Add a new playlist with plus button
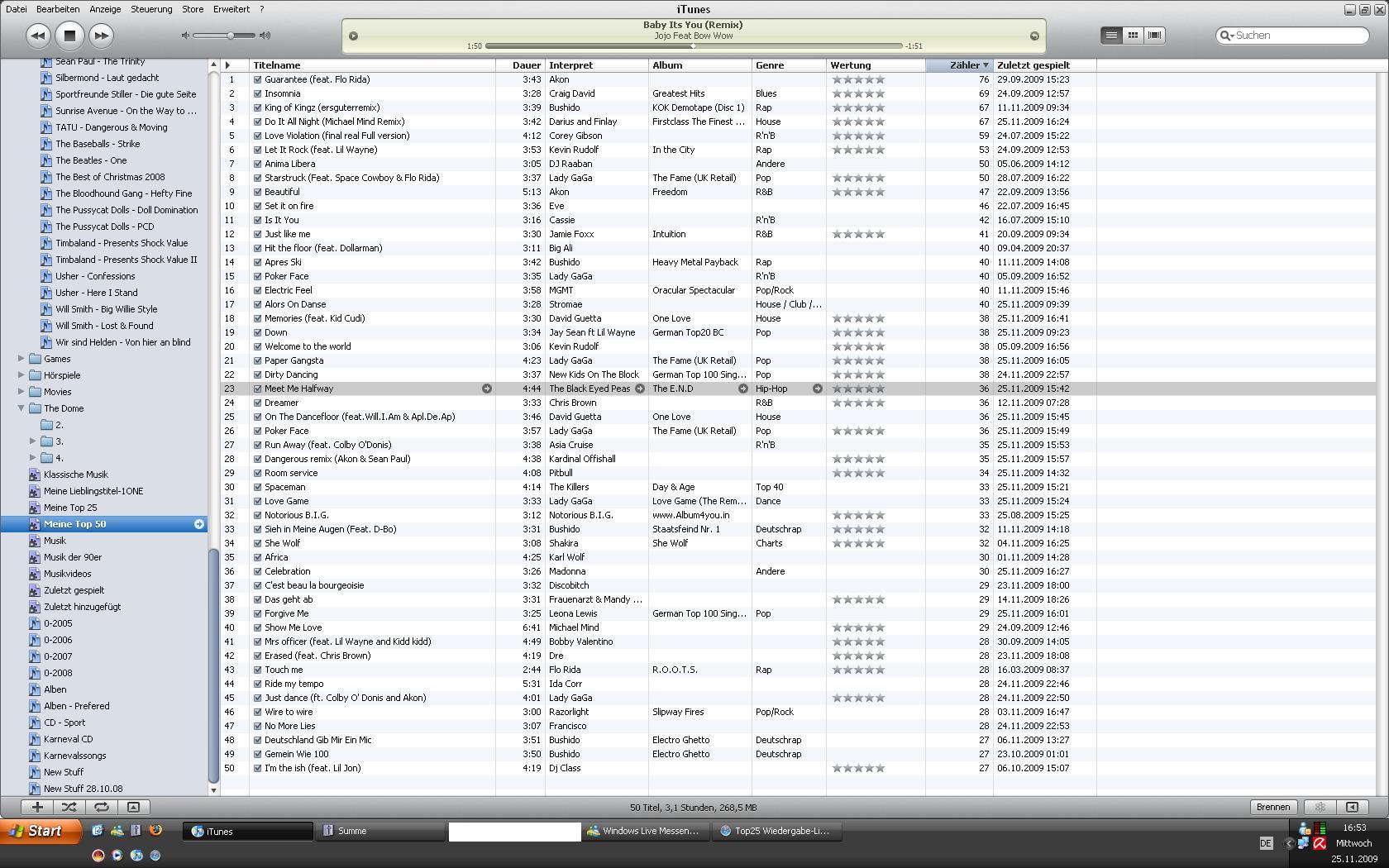 coord(37,807)
